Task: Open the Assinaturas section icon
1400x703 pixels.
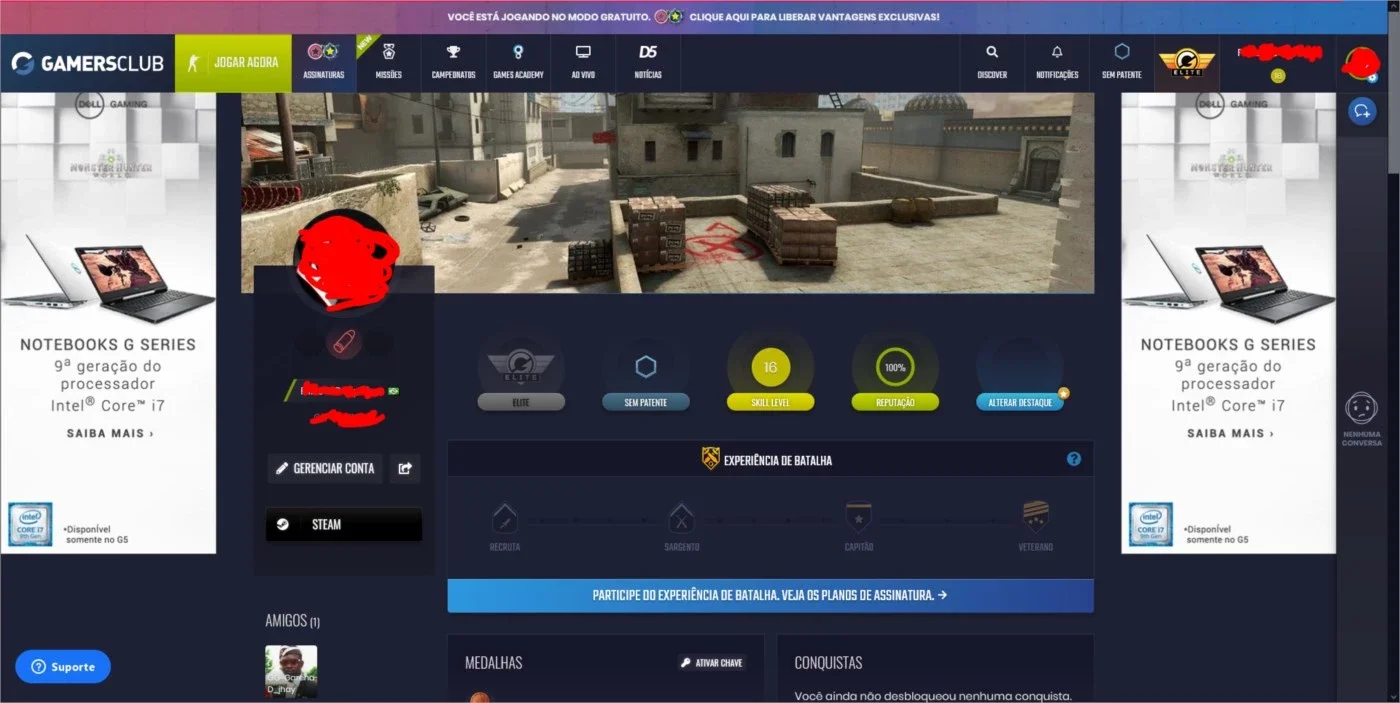Action: [323, 51]
